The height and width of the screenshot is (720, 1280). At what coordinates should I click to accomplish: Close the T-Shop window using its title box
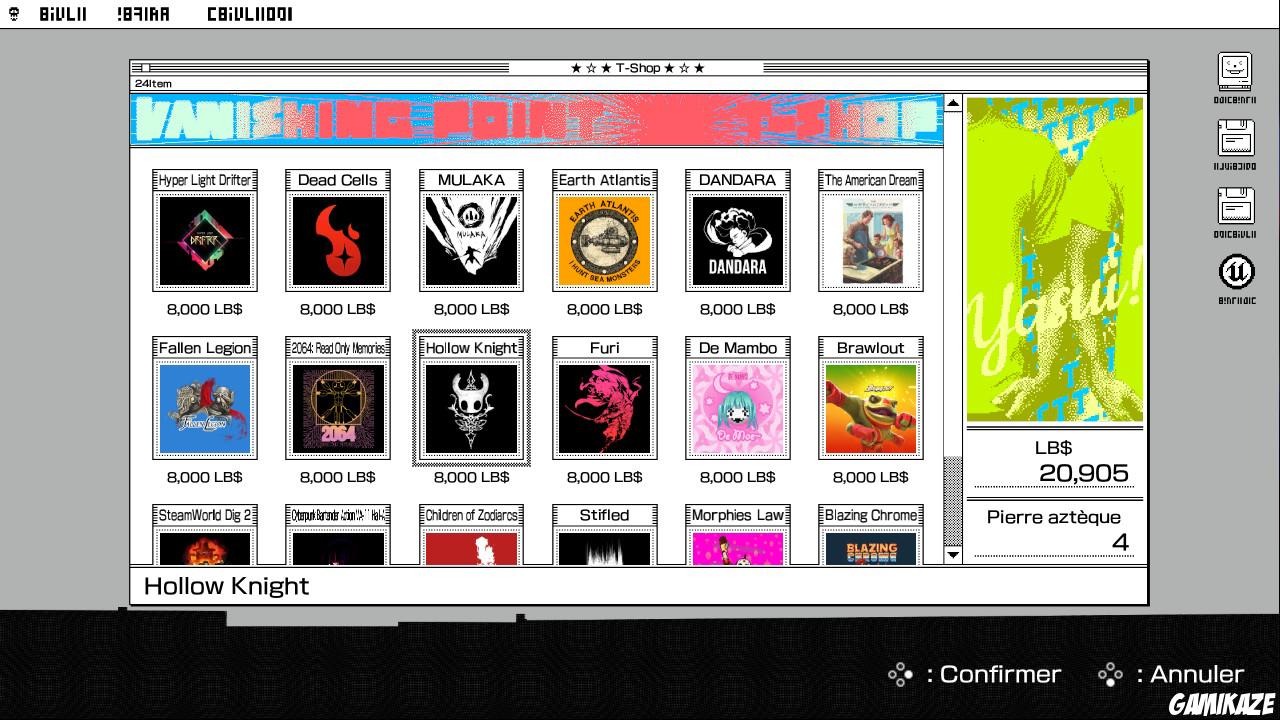coord(145,68)
